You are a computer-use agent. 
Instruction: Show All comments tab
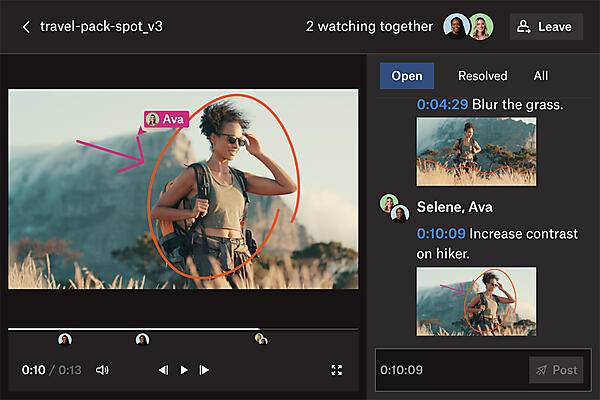pos(541,76)
